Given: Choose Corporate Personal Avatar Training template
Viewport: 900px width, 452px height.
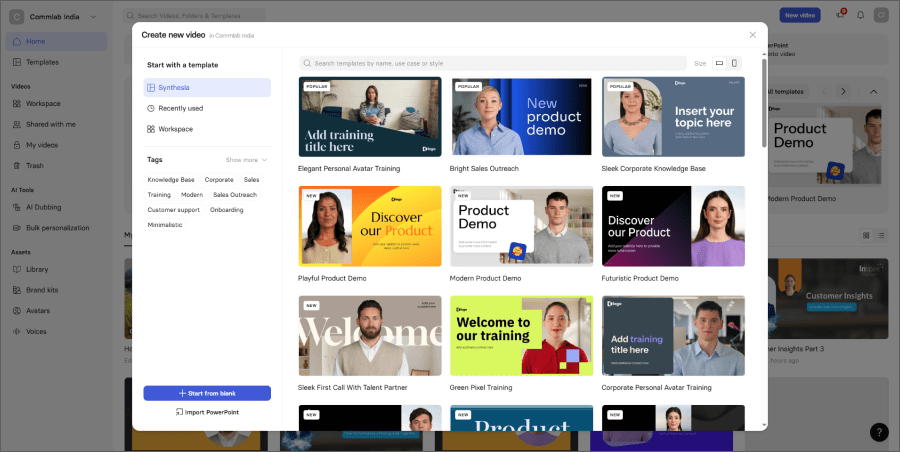Looking at the screenshot, I should pos(673,335).
